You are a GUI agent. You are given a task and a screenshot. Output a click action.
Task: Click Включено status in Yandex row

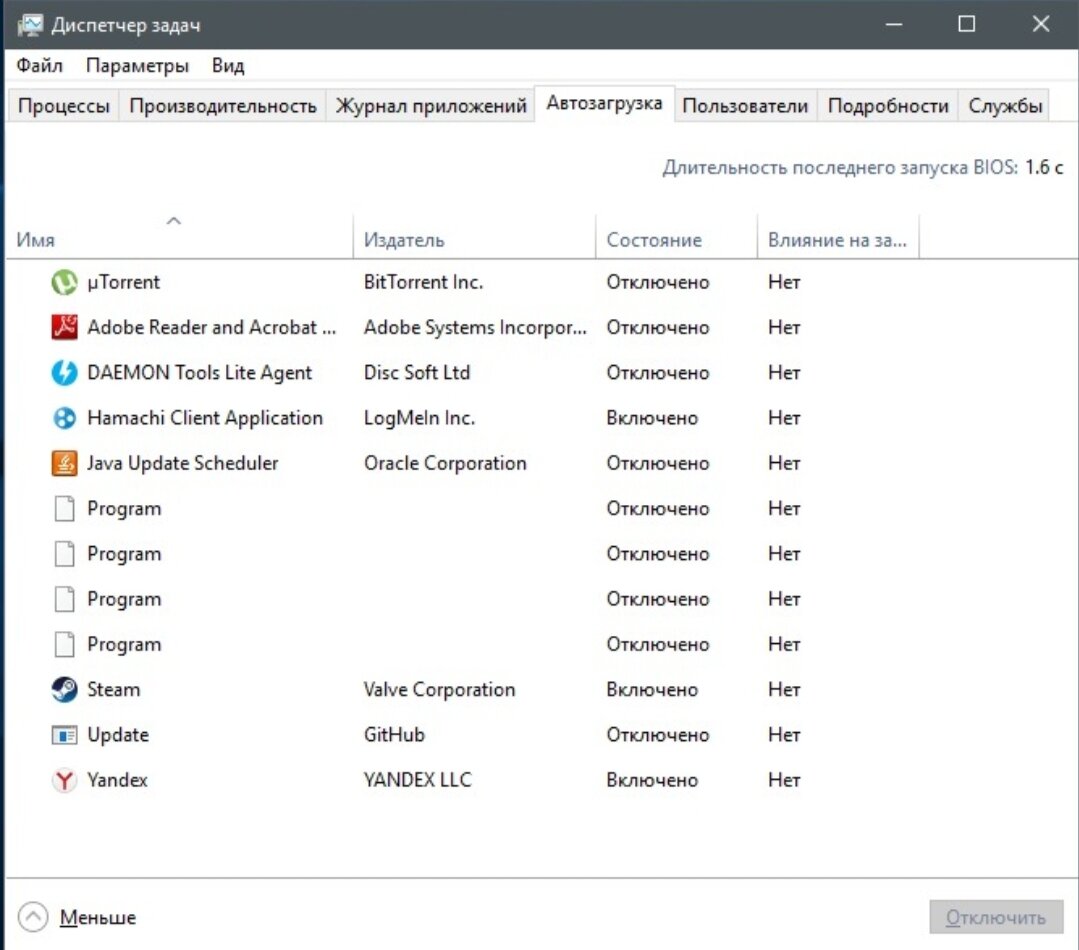click(x=652, y=780)
